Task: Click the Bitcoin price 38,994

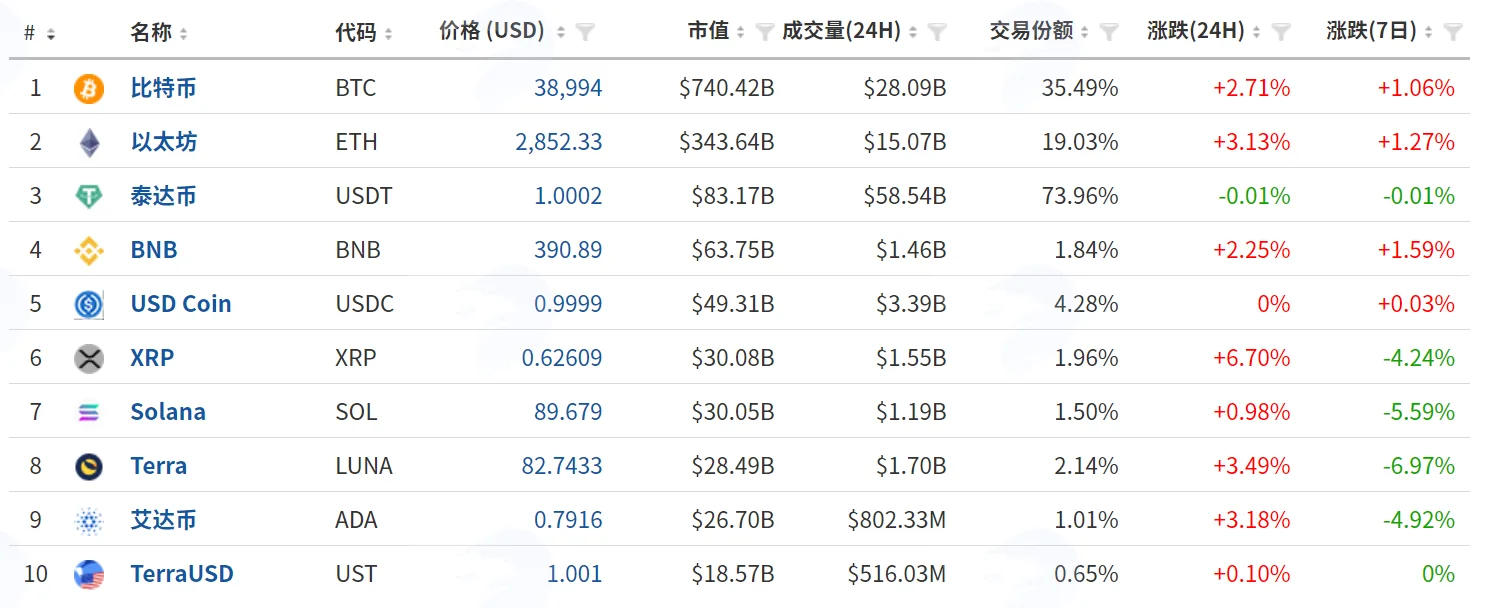Action: [x=568, y=88]
